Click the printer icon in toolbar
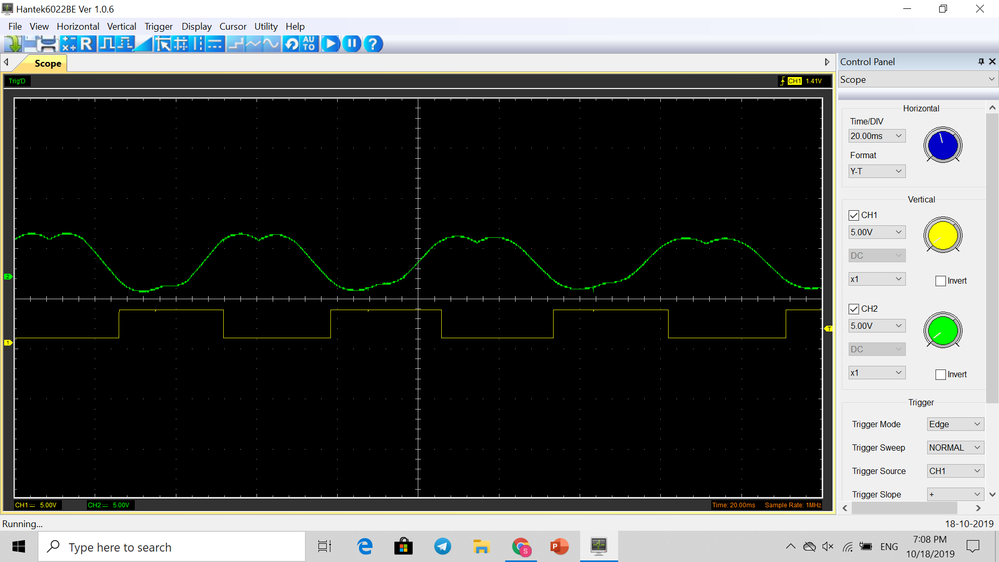The width and height of the screenshot is (999, 562). 48,43
